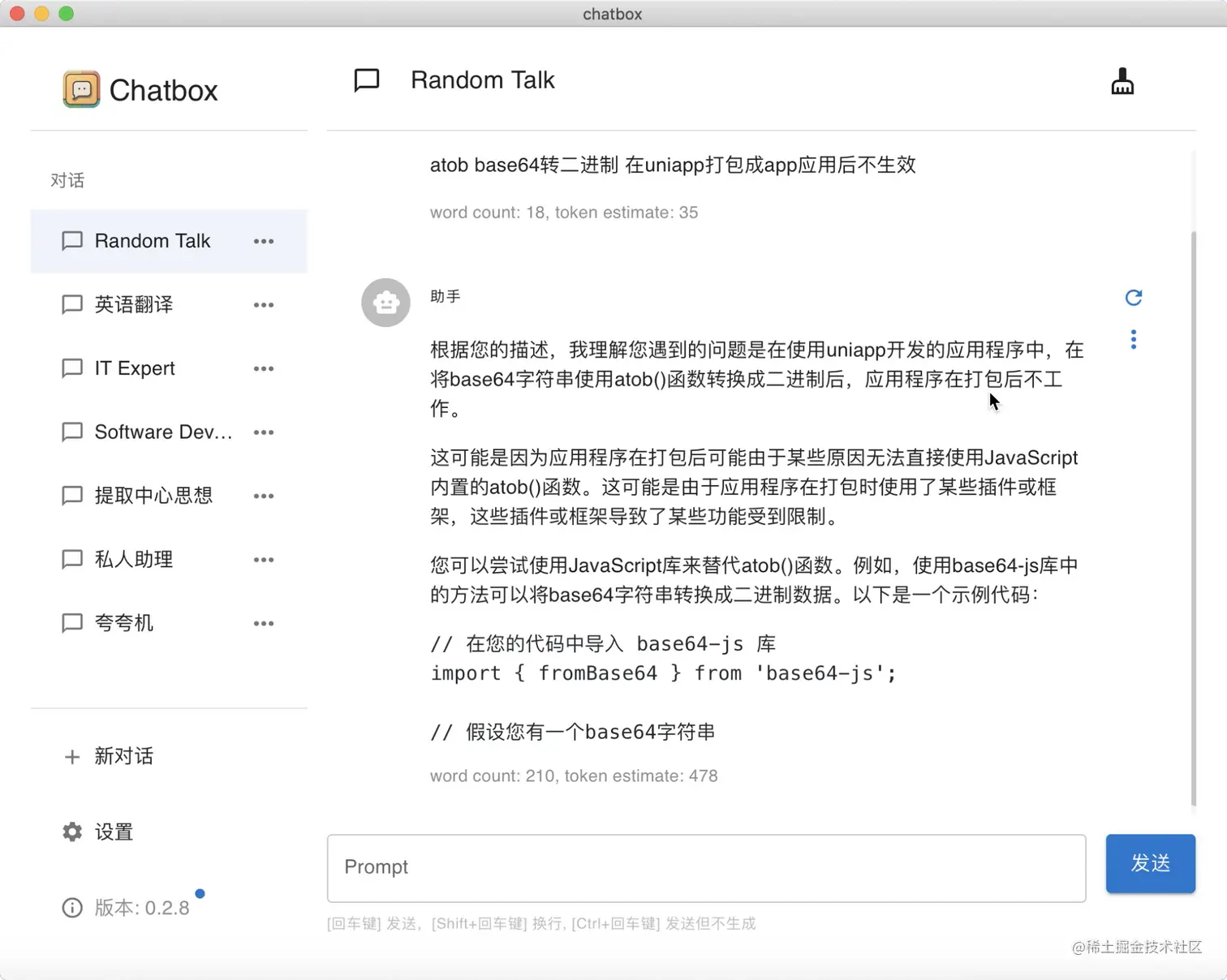Open the more options dots for 提取中心思想

264,496
